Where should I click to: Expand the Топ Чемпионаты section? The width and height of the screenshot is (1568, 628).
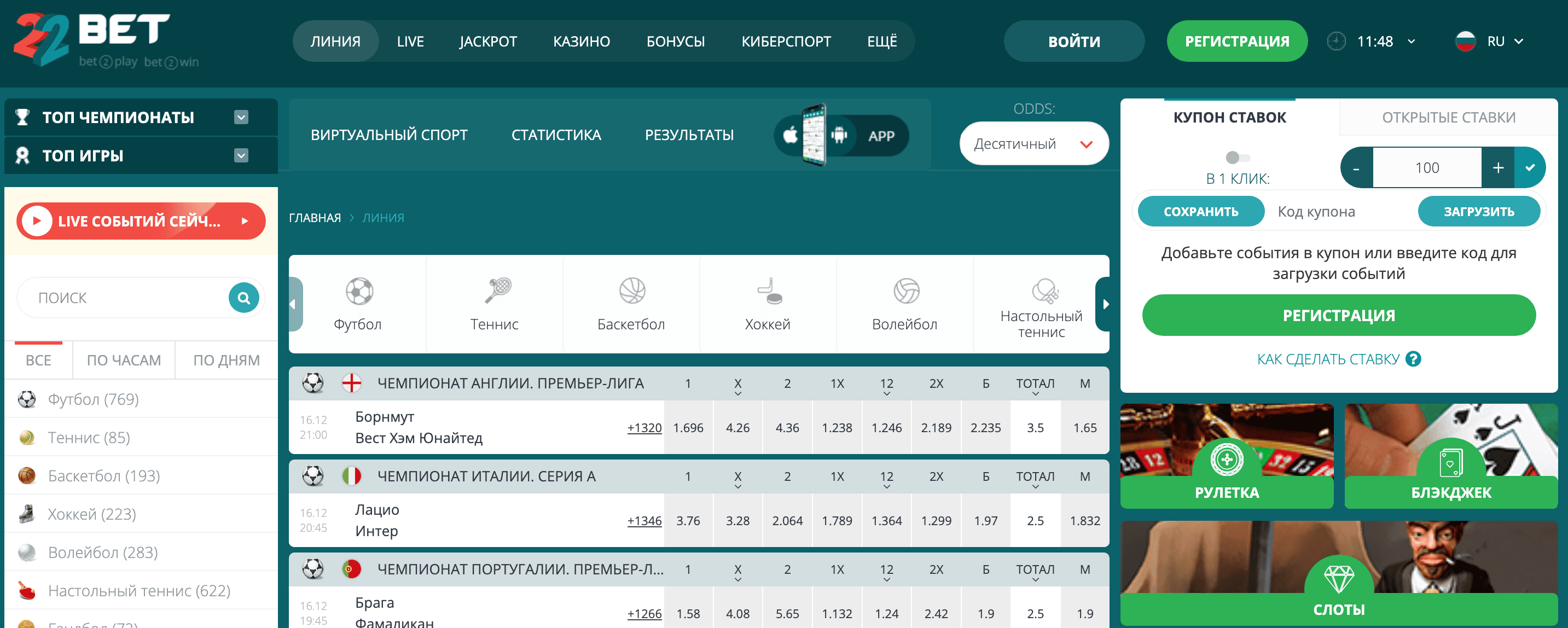pyautogui.click(x=241, y=117)
